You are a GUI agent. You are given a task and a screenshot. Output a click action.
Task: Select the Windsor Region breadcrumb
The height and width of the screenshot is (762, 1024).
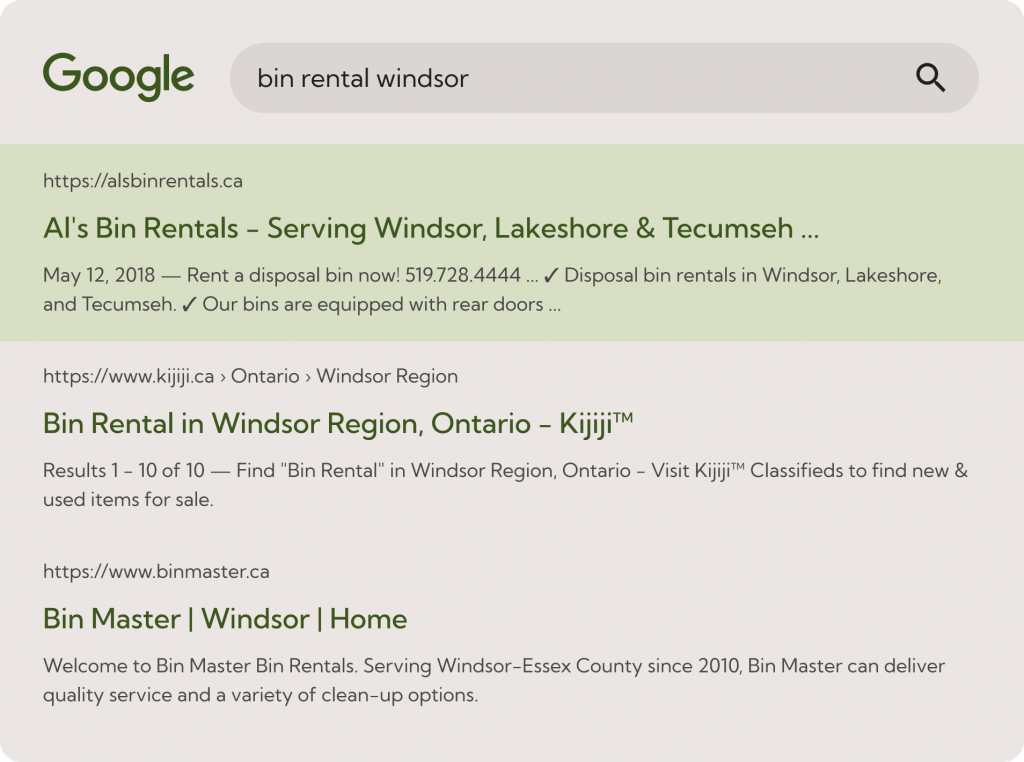388,376
